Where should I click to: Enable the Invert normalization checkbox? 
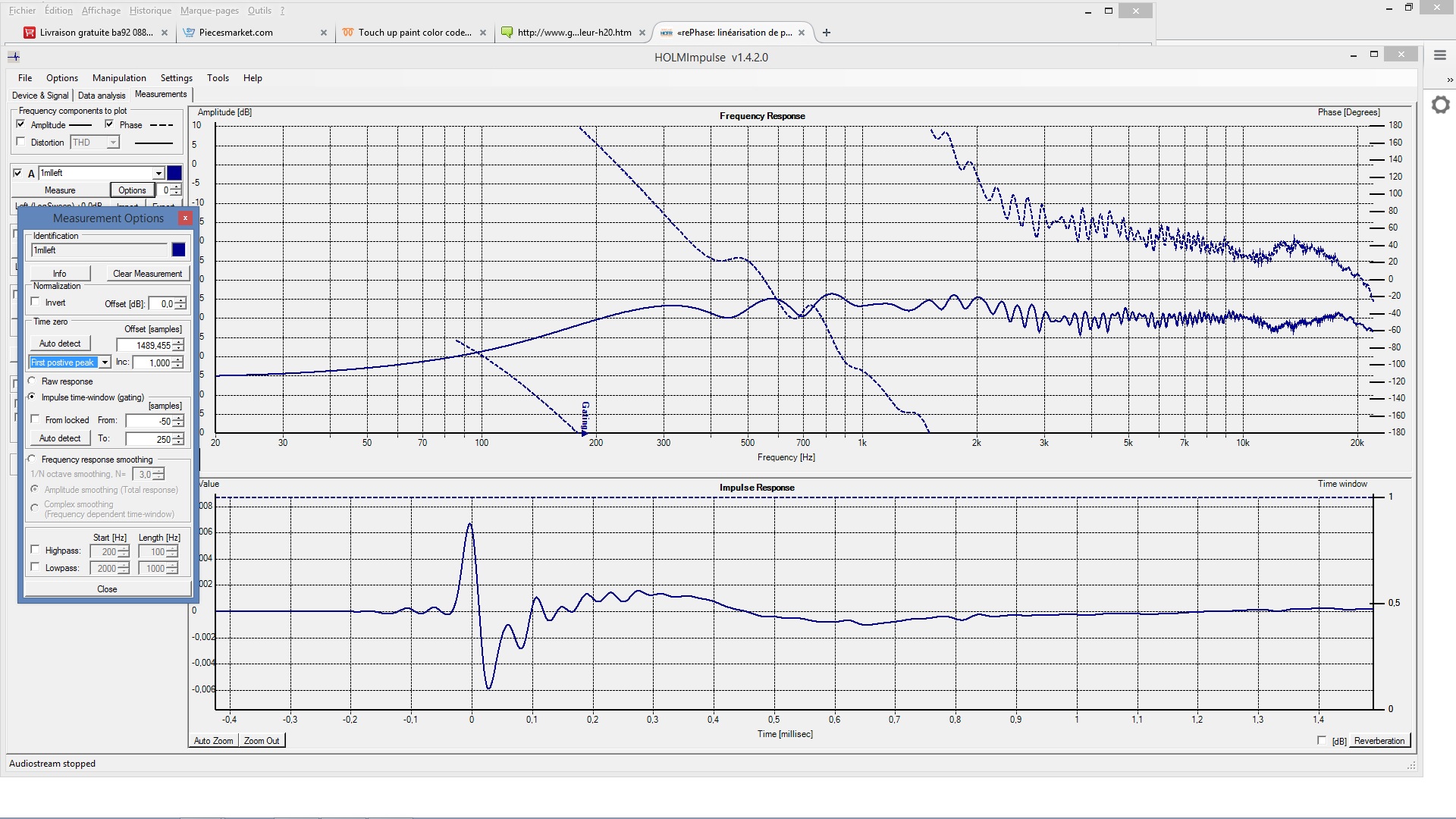pyautogui.click(x=35, y=302)
